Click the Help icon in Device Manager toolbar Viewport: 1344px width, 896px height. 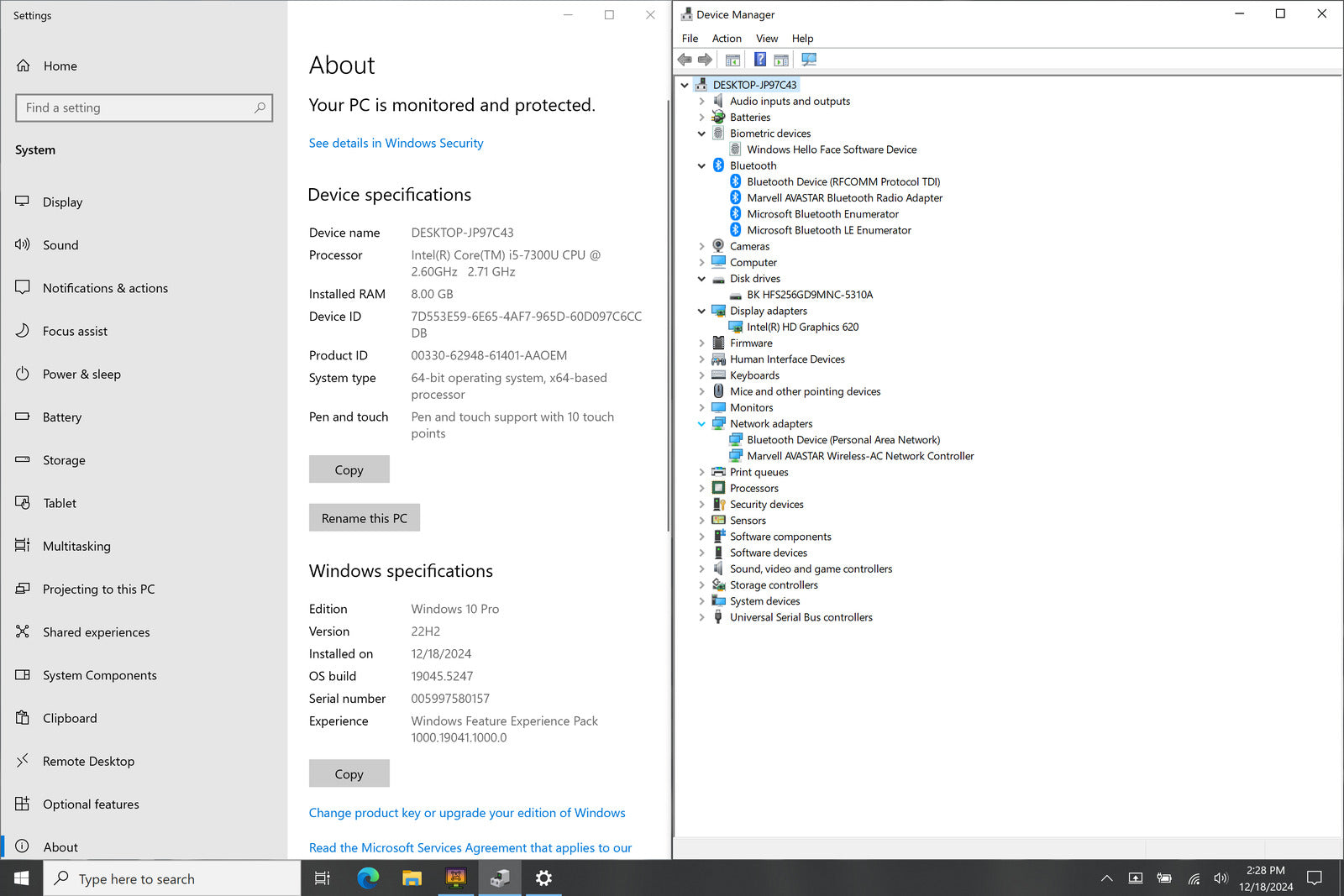(759, 60)
